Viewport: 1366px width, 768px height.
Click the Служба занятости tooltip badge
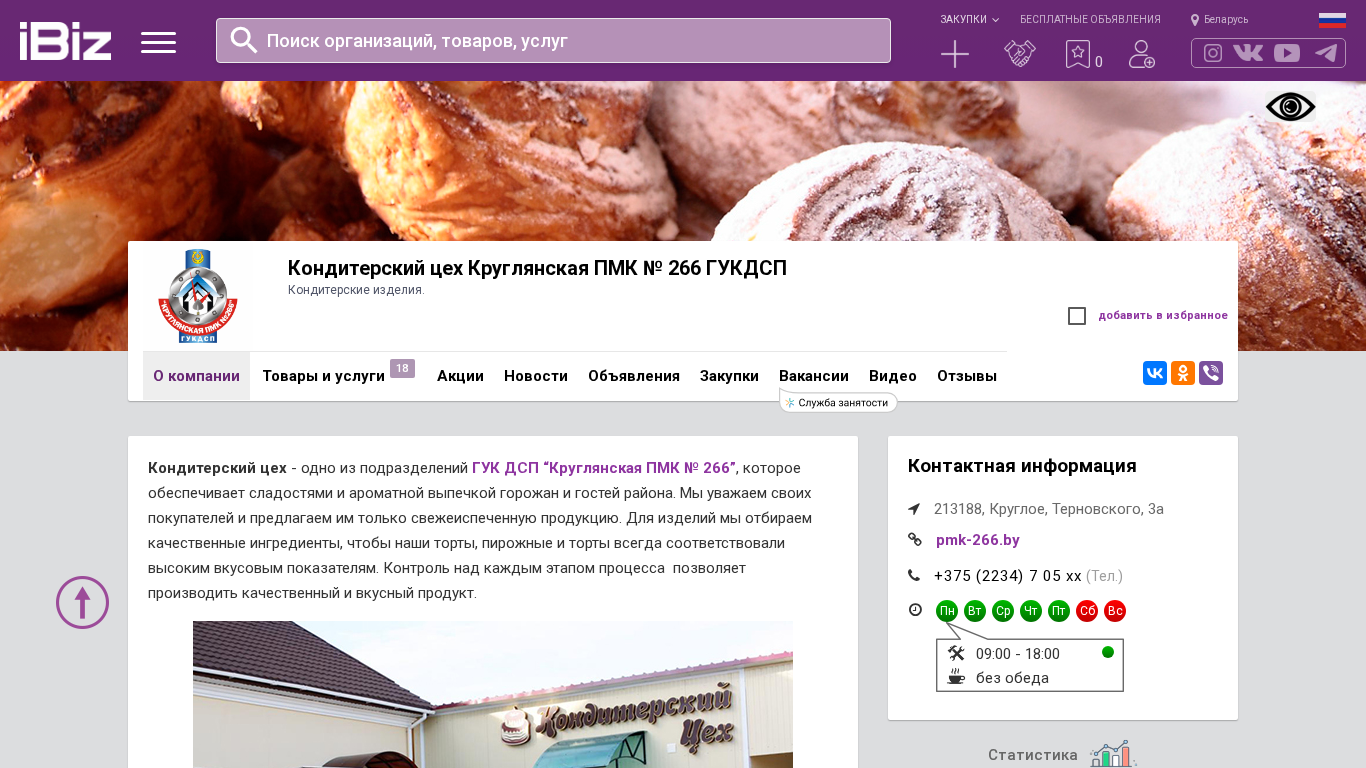pyautogui.click(x=838, y=403)
